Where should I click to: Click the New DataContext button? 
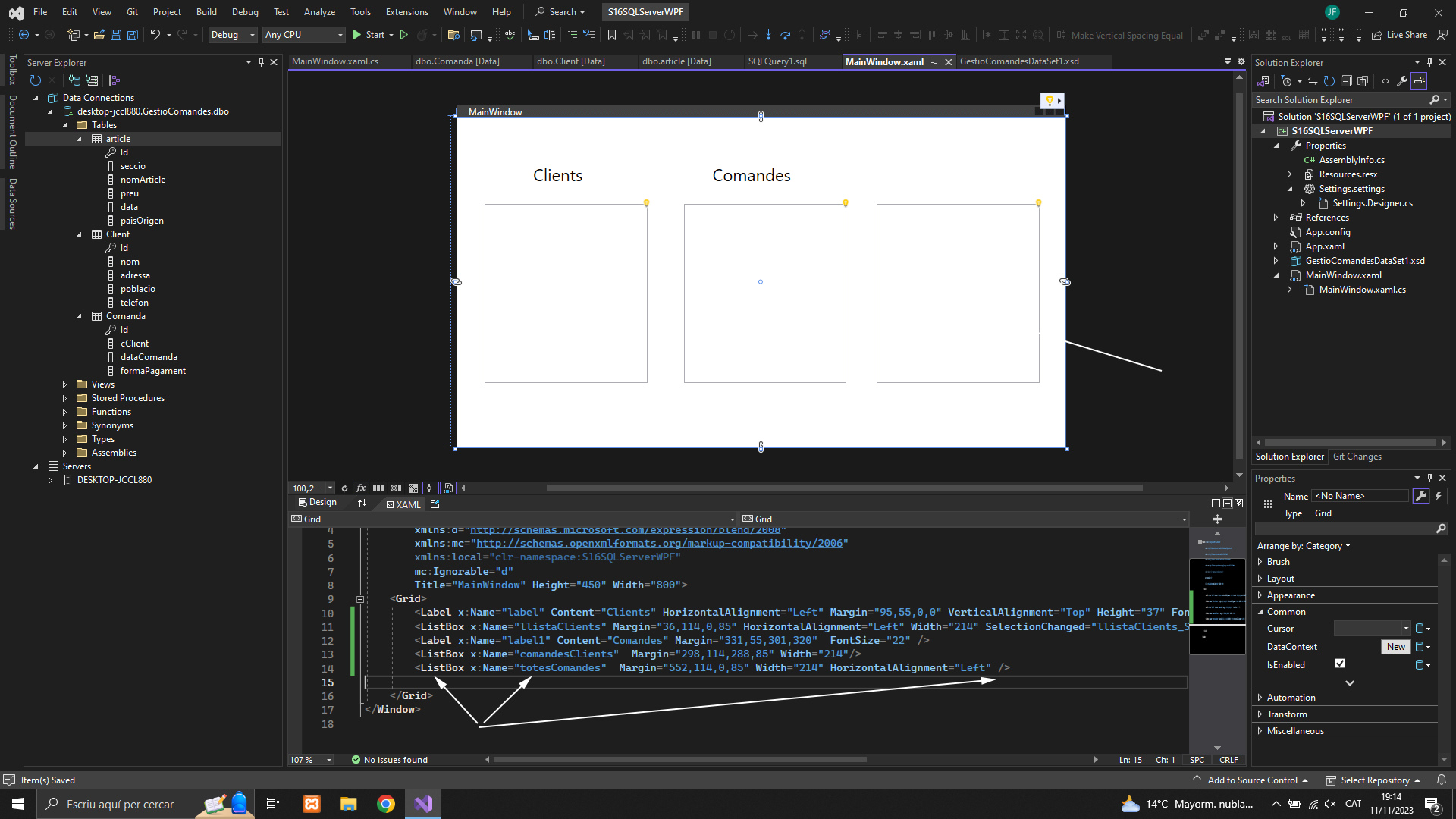(1395, 647)
